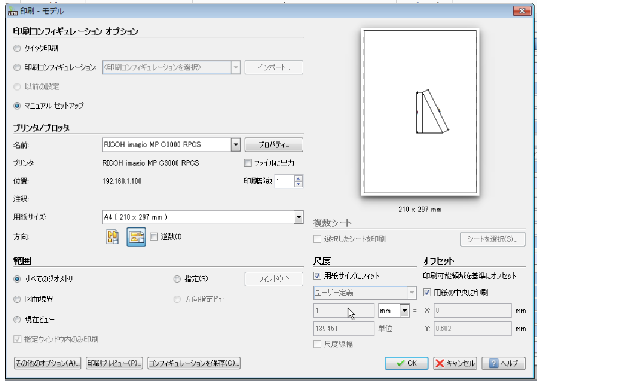Click the プロパティ printer properties button
This screenshot has height=381, width=623.
tap(274, 145)
